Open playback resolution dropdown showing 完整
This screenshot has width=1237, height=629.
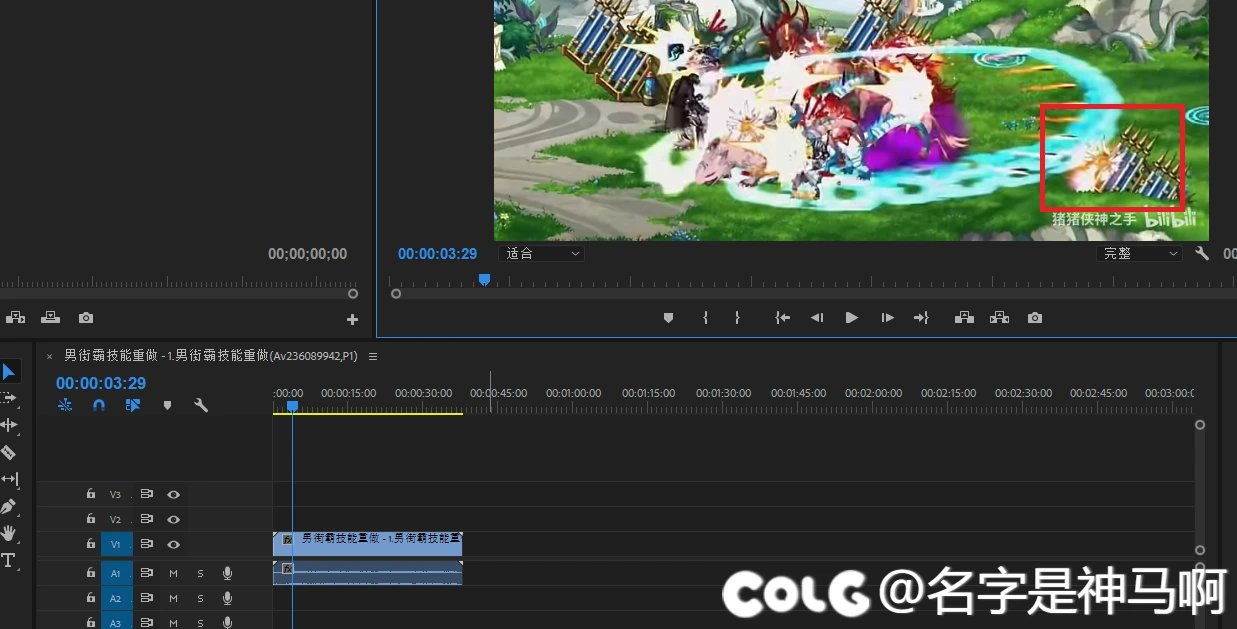(x=1139, y=253)
